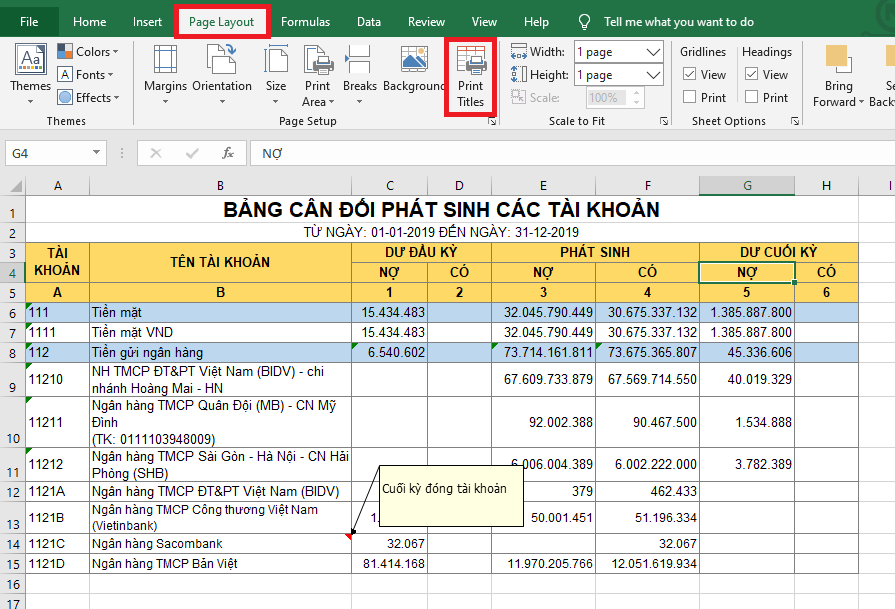This screenshot has height=609, width=895.
Task: Open the Name Box dropdown arrow
Action: 97,153
